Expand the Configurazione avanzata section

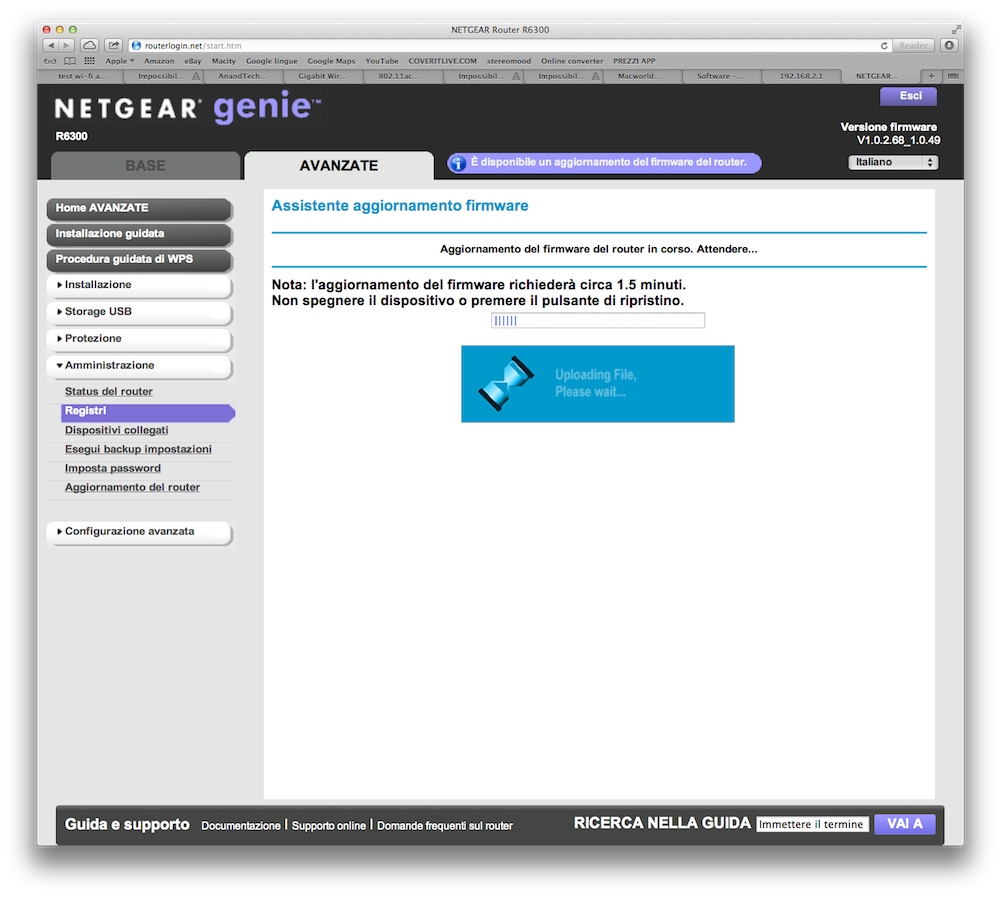click(x=139, y=531)
